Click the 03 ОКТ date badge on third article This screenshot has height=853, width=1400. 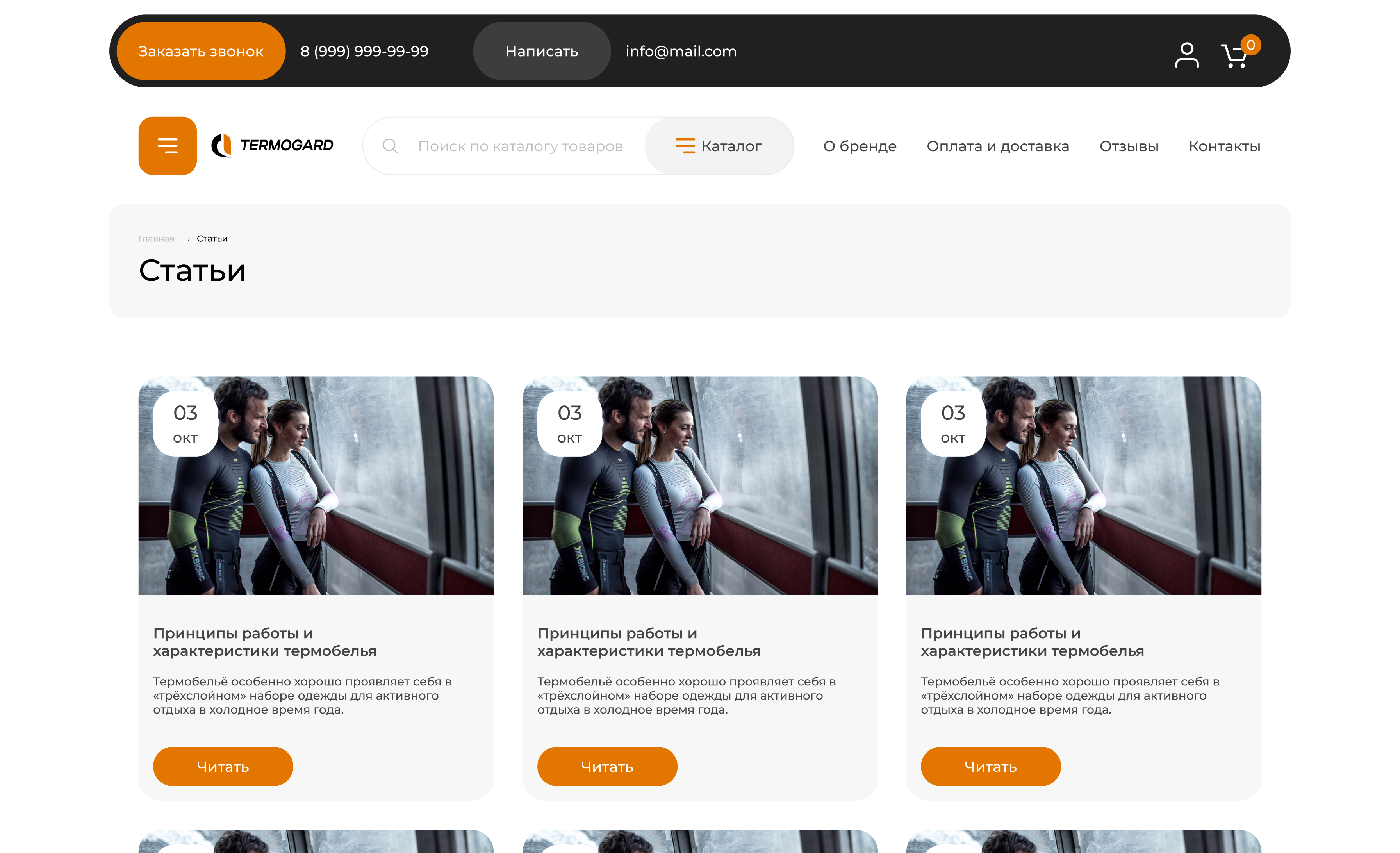coord(953,423)
